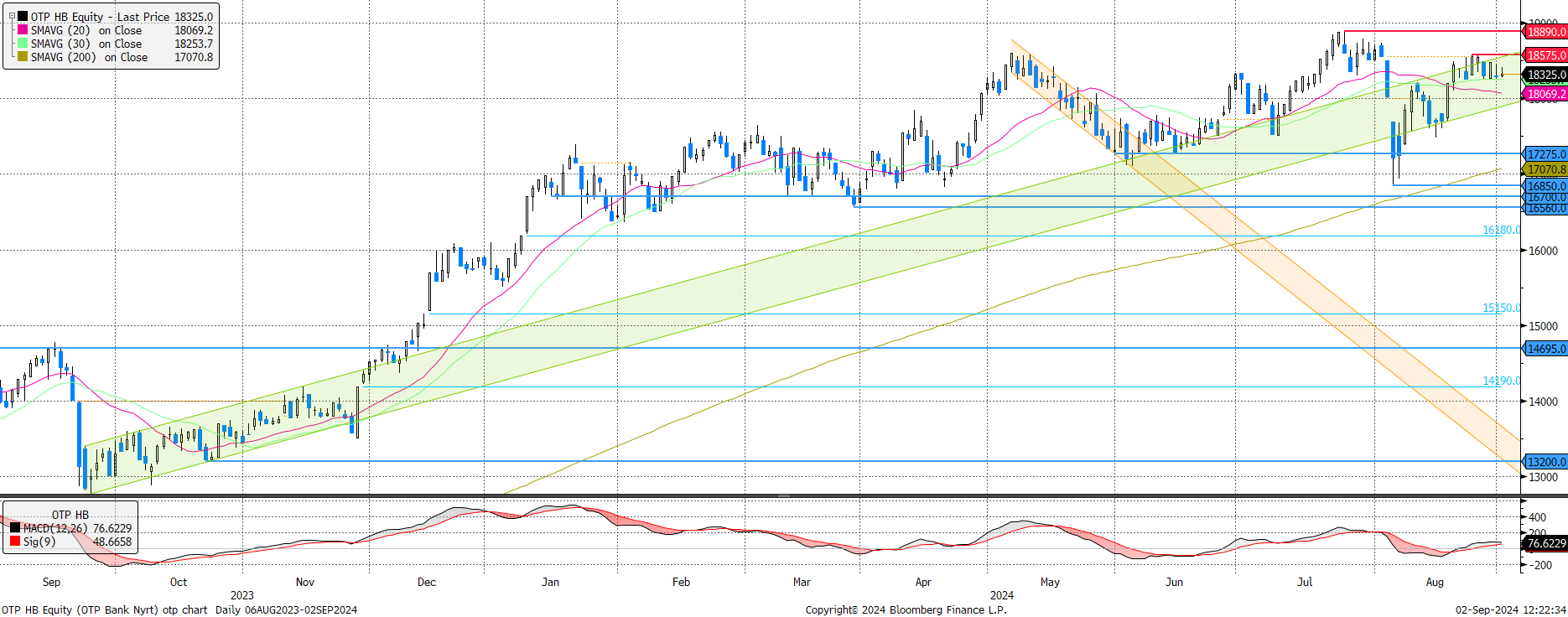The height and width of the screenshot is (617, 1568).
Task: Click the legend value 18253.7
Action: click(x=194, y=44)
